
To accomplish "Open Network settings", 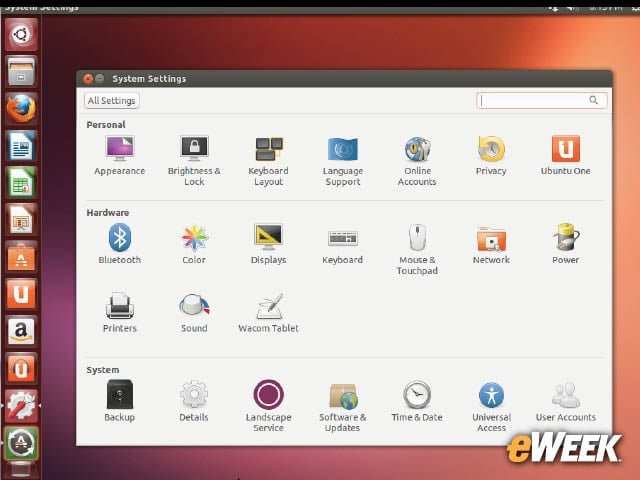I will (491, 244).
